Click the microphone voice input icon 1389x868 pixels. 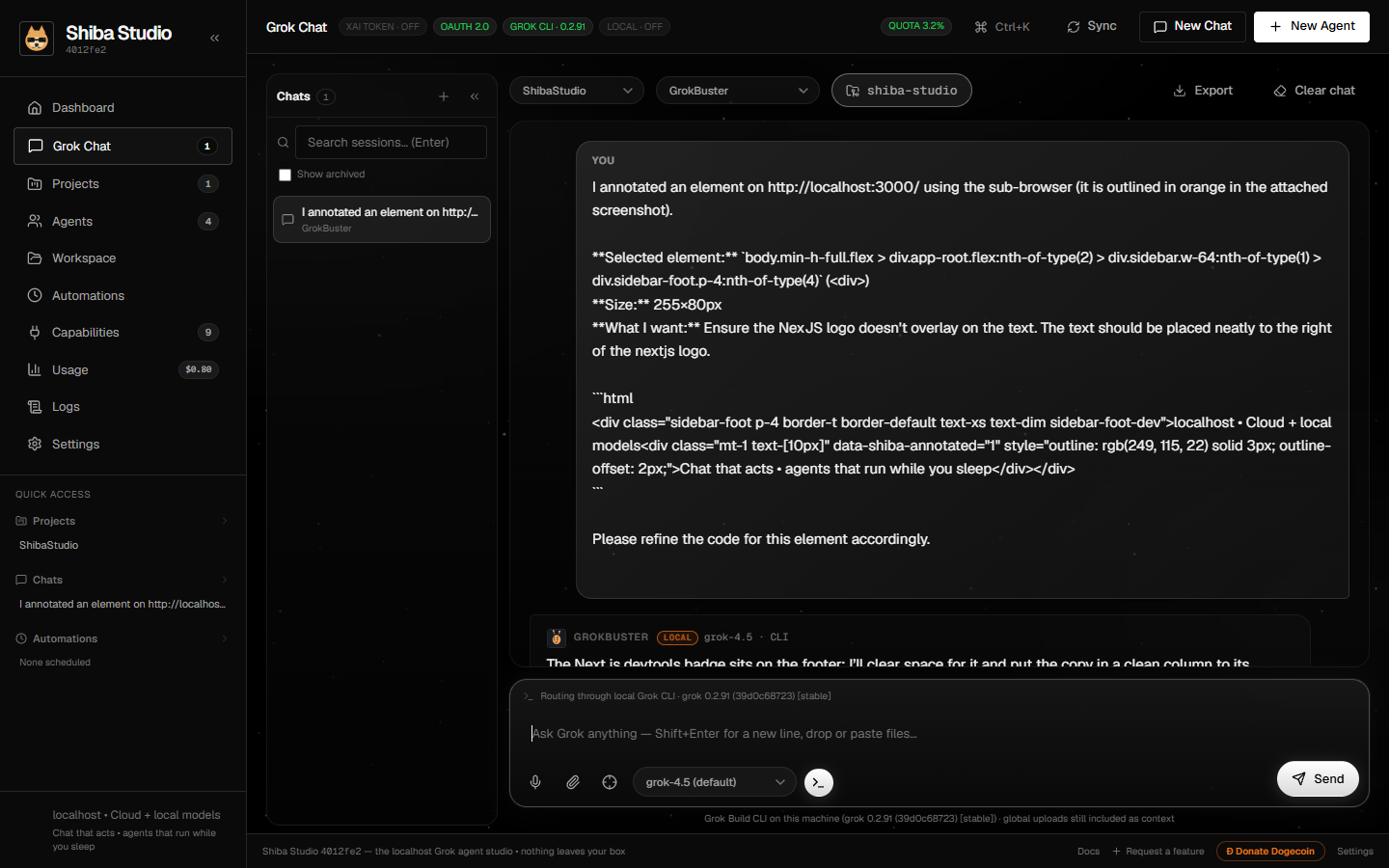coord(535,782)
